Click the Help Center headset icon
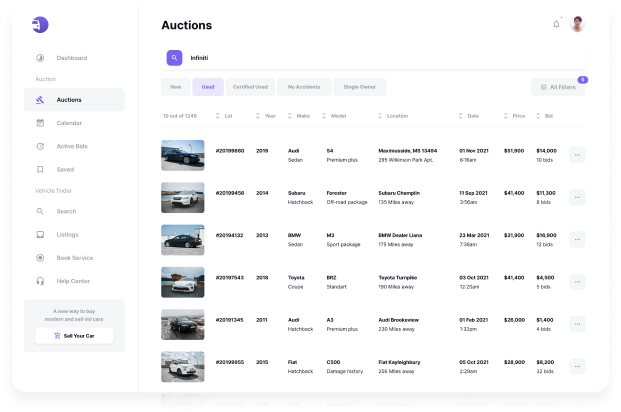 click(x=40, y=281)
